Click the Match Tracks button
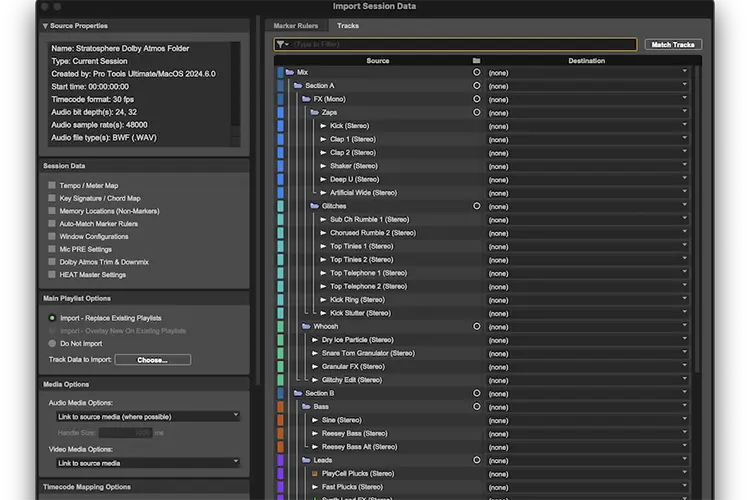750x500 pixels. 673,44
